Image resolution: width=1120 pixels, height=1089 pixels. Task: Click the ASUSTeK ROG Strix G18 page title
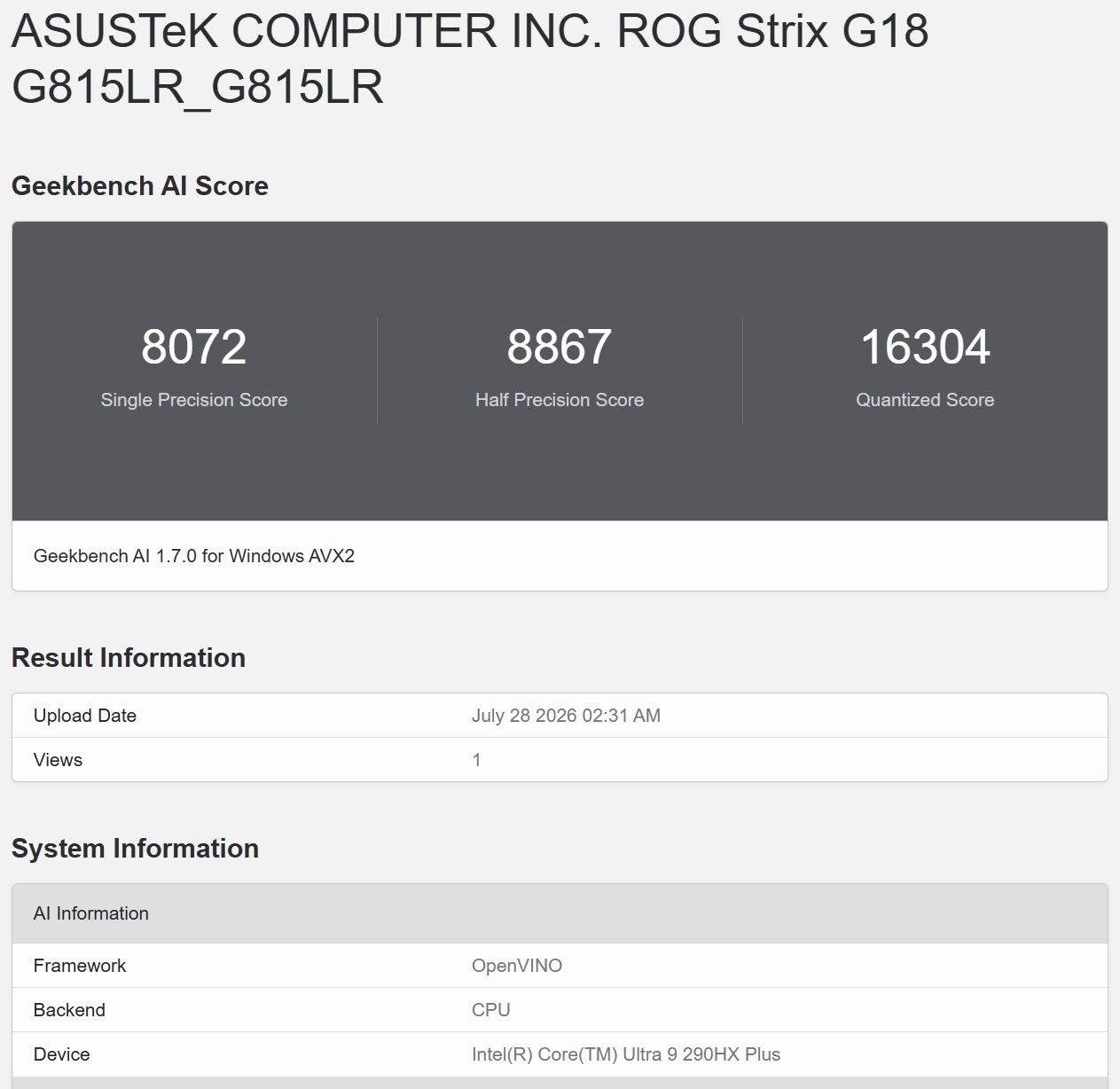tap(470, 59)
